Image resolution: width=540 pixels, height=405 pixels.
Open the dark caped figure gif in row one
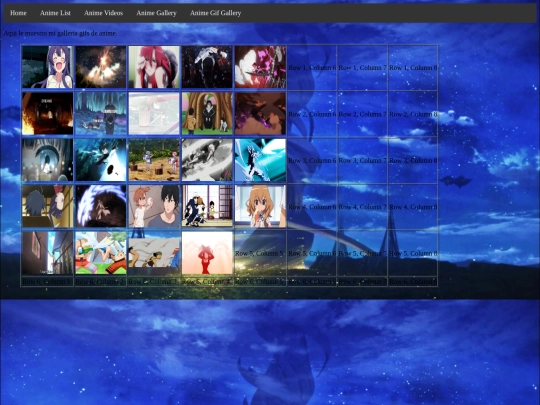click(x=207, y=67)
